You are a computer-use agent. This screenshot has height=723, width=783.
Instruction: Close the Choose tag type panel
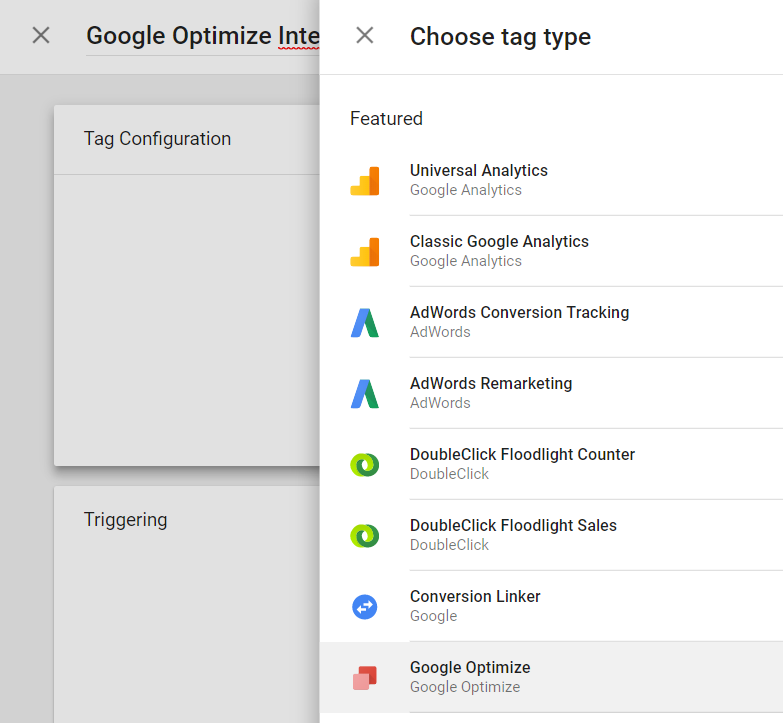[365, 36]
